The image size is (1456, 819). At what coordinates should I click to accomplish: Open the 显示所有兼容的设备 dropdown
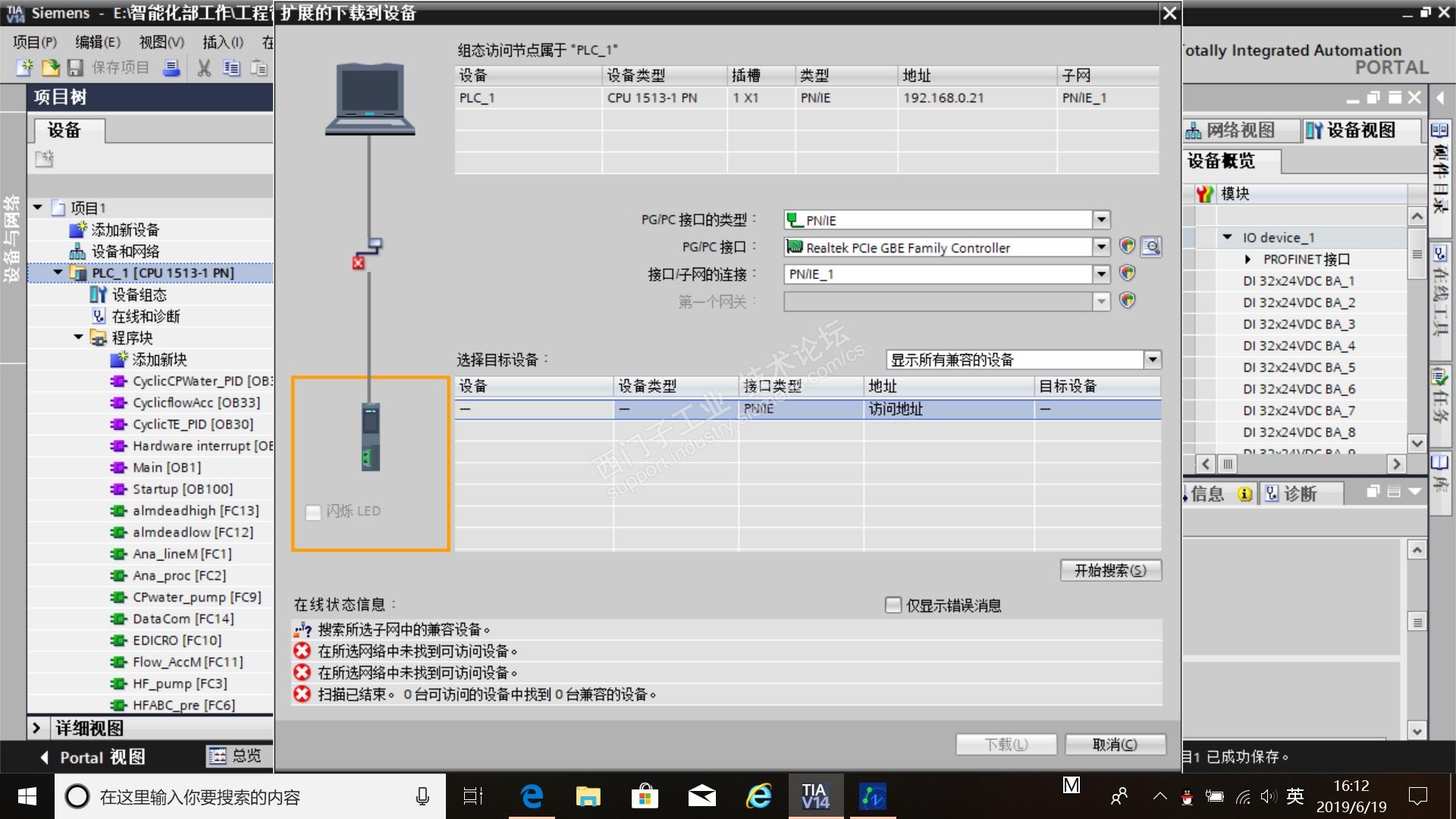pos(1152,359)
